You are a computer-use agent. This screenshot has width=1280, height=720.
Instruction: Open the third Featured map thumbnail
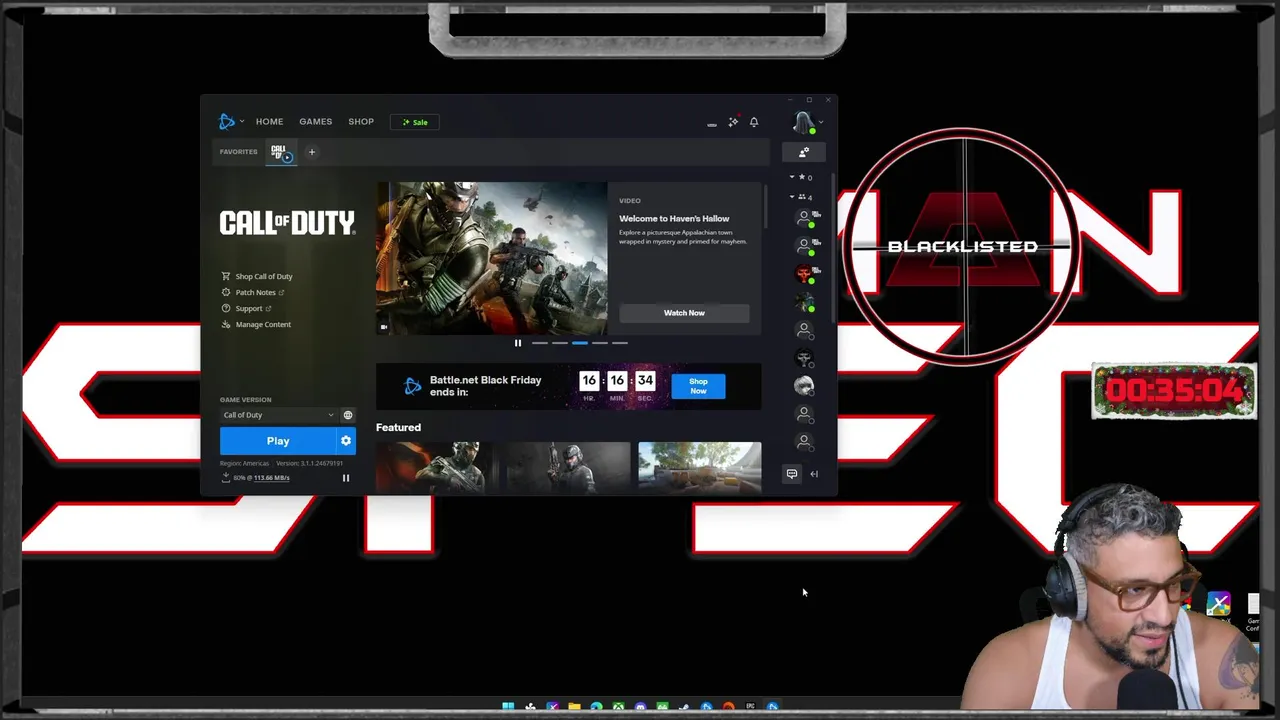(x=699, y=466)
